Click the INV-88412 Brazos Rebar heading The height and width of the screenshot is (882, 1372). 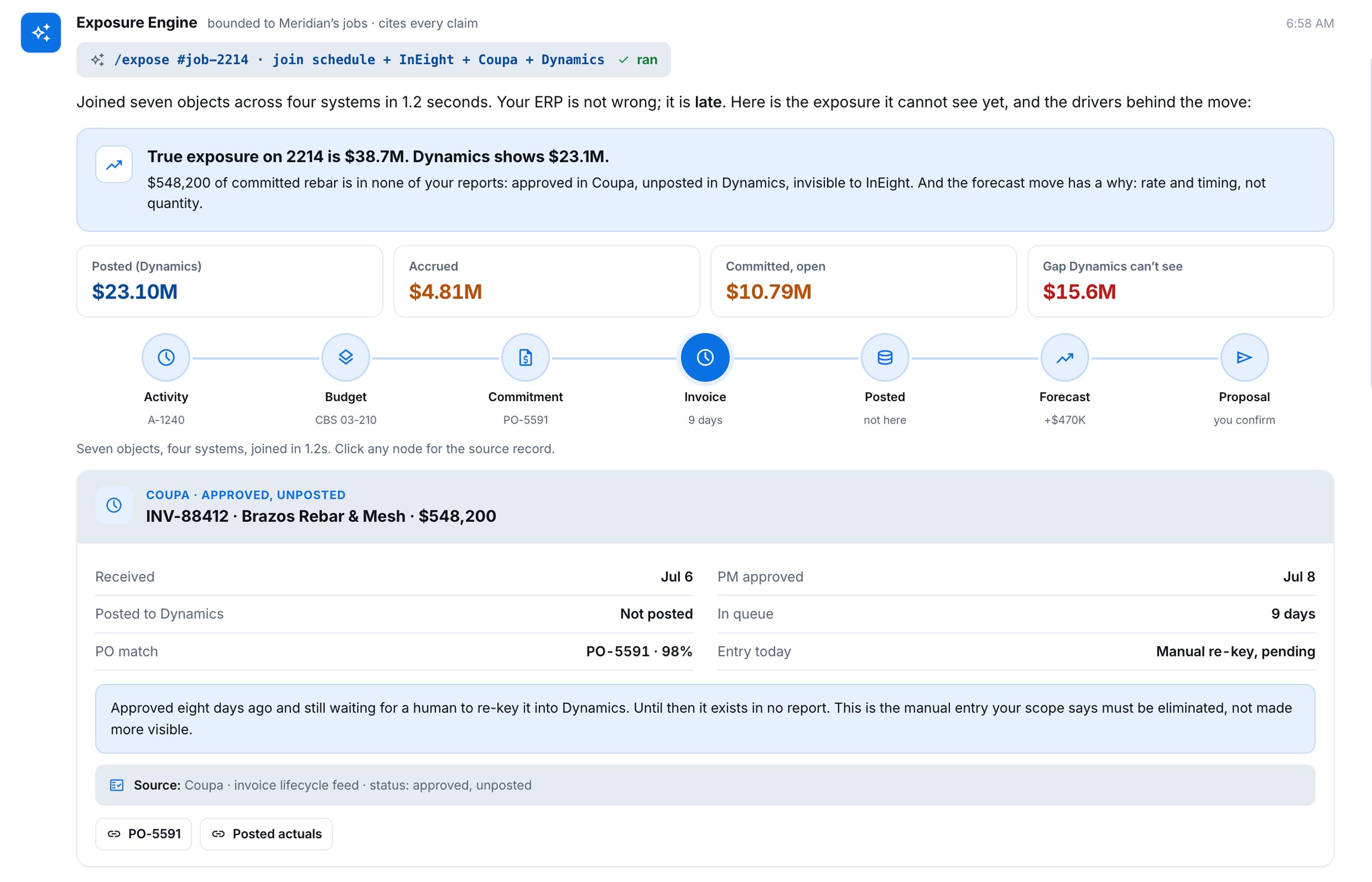(321, 516)
